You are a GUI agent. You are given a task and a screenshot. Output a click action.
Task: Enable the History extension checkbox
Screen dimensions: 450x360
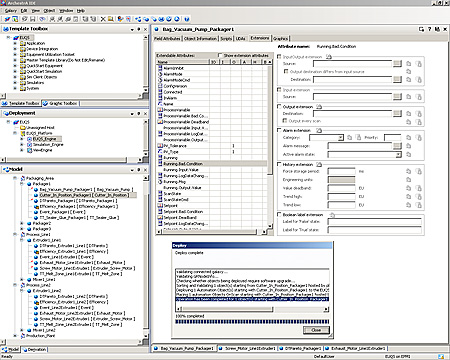pos(279,164)
